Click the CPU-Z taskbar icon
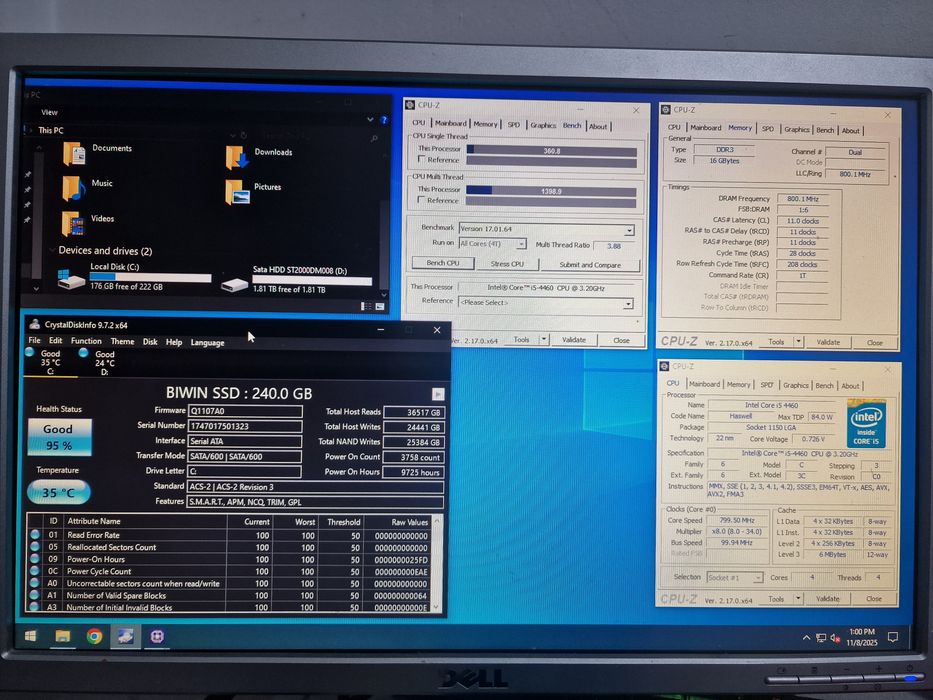The image size is (933, 700). [157, 636]
